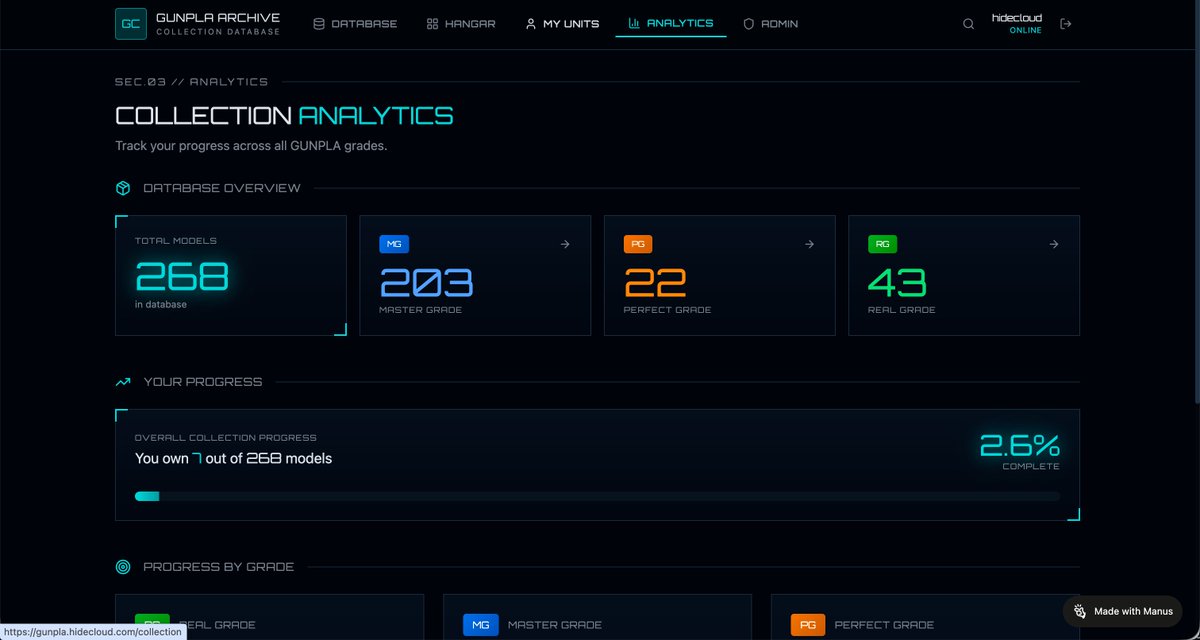Open the 43 Real Grade card
The image size is (1200, 640).
pos(964,276)
